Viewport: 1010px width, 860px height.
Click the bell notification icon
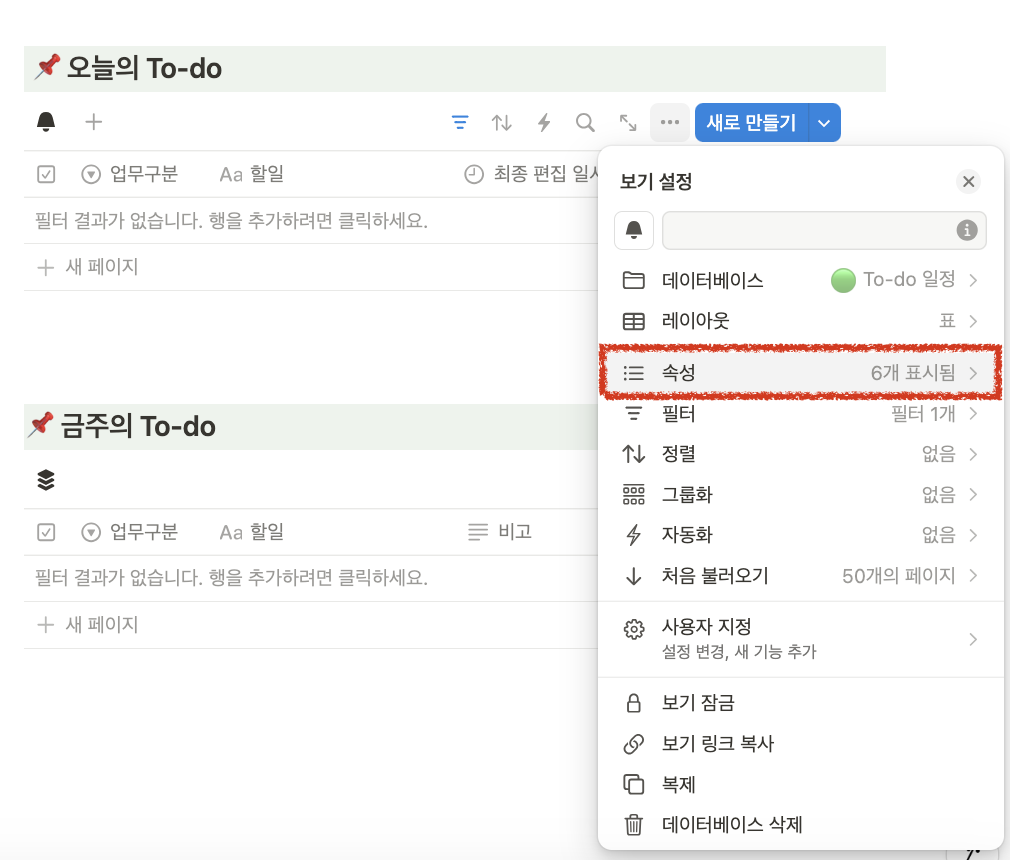[46, 122]
